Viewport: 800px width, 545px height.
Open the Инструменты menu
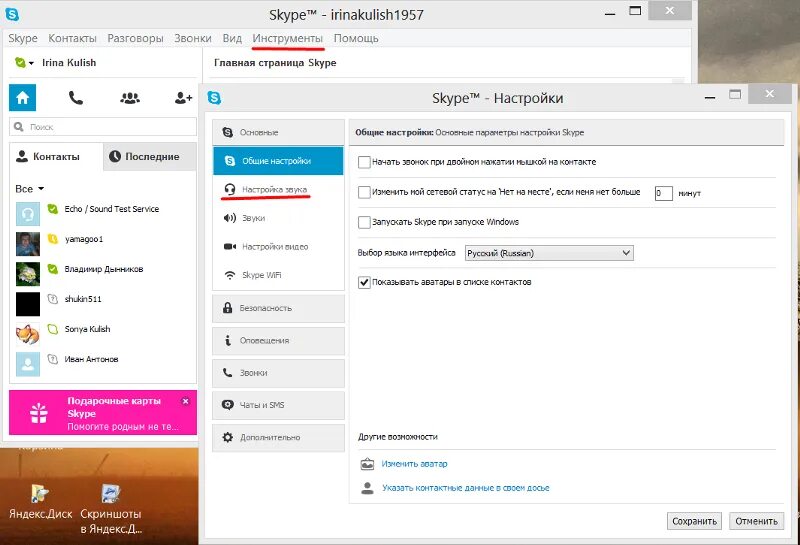coord(288,38)
